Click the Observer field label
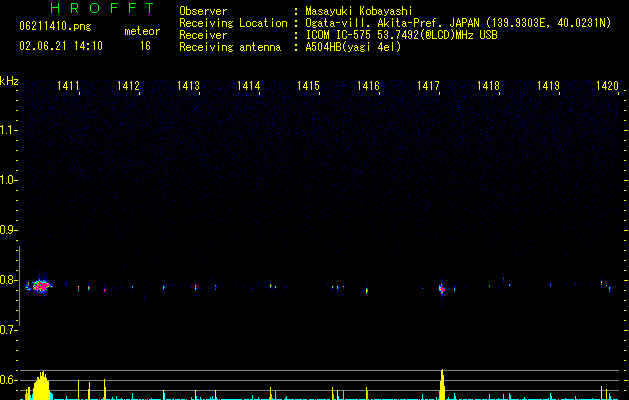 (203, 11)
